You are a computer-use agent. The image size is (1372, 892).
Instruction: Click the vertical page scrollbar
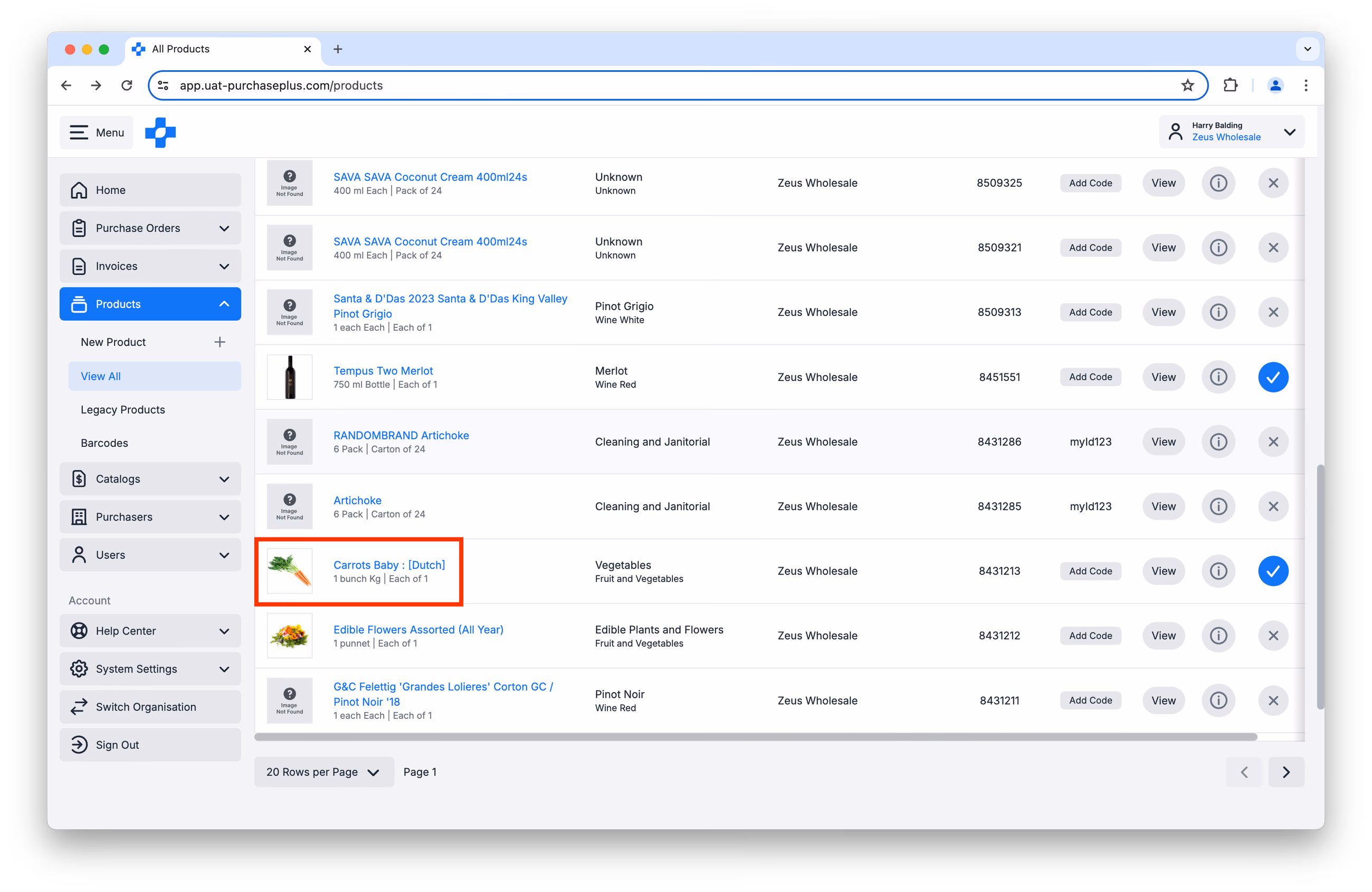(1320, 587)
